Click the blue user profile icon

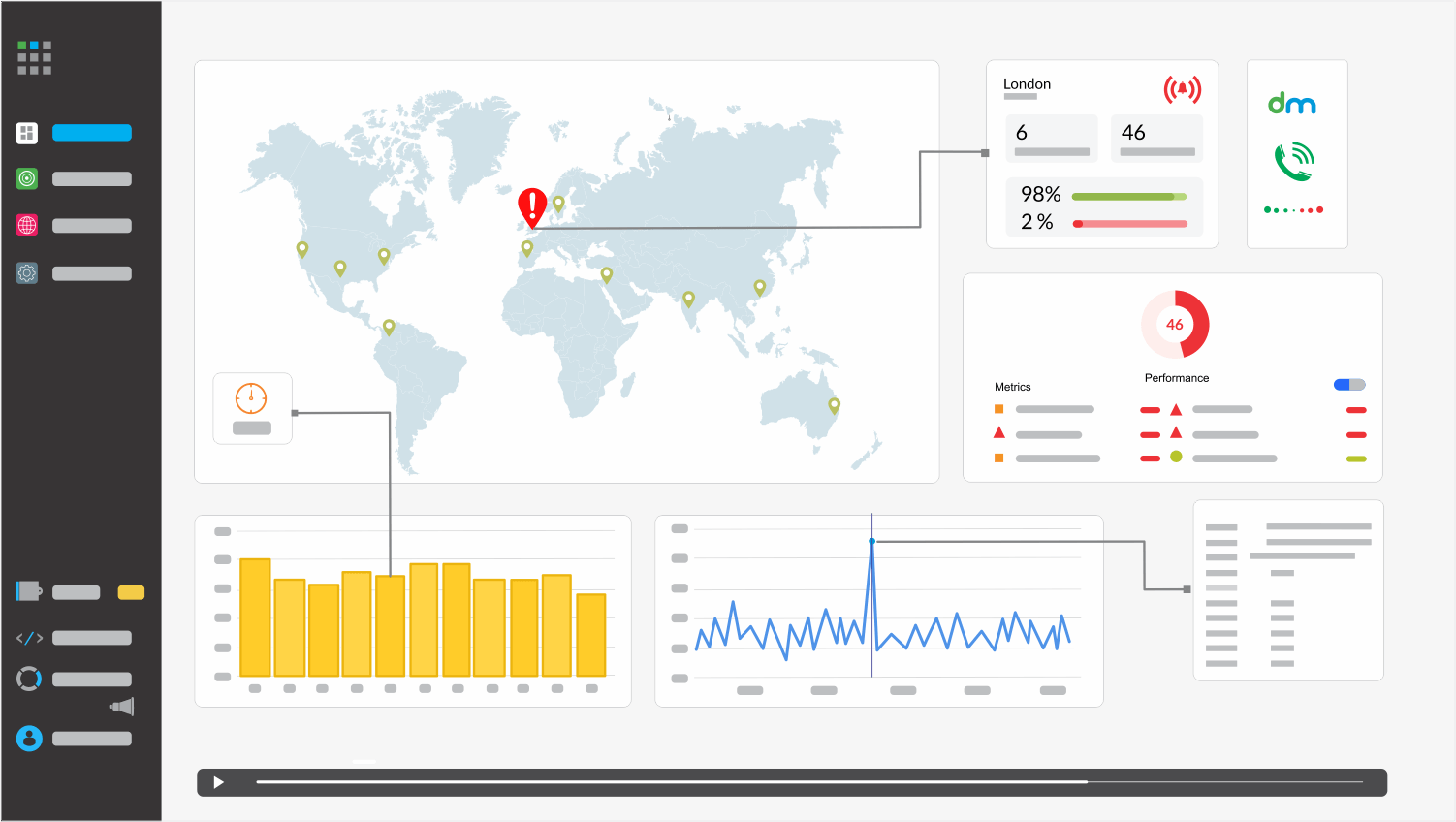[29, 739]
